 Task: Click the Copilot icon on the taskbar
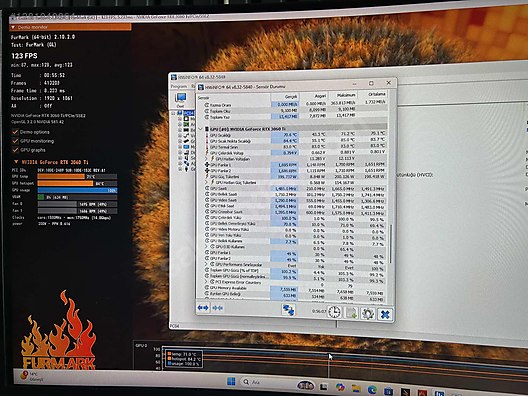340,387
